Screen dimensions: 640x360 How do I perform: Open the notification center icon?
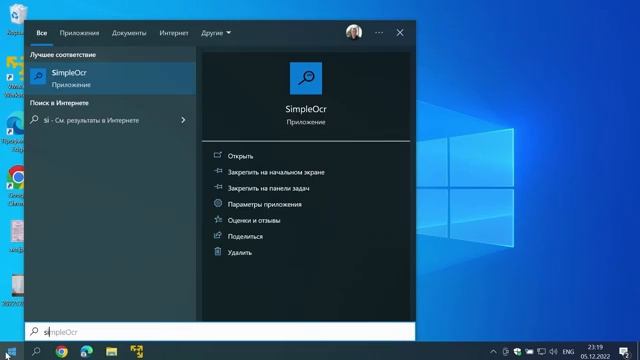624,351
